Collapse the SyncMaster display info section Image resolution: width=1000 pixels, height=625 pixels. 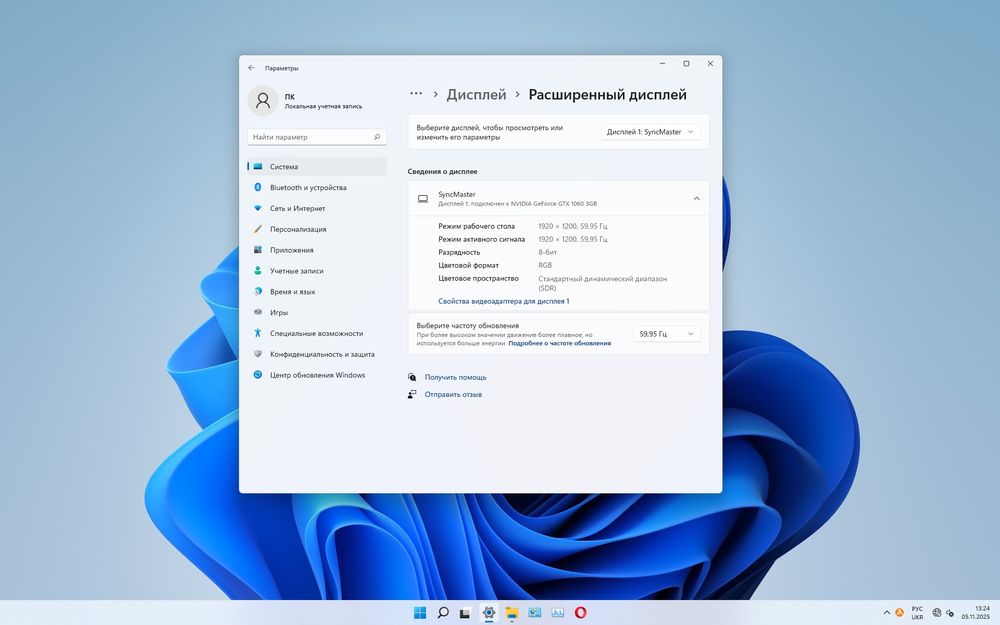[x=696, y=199]
